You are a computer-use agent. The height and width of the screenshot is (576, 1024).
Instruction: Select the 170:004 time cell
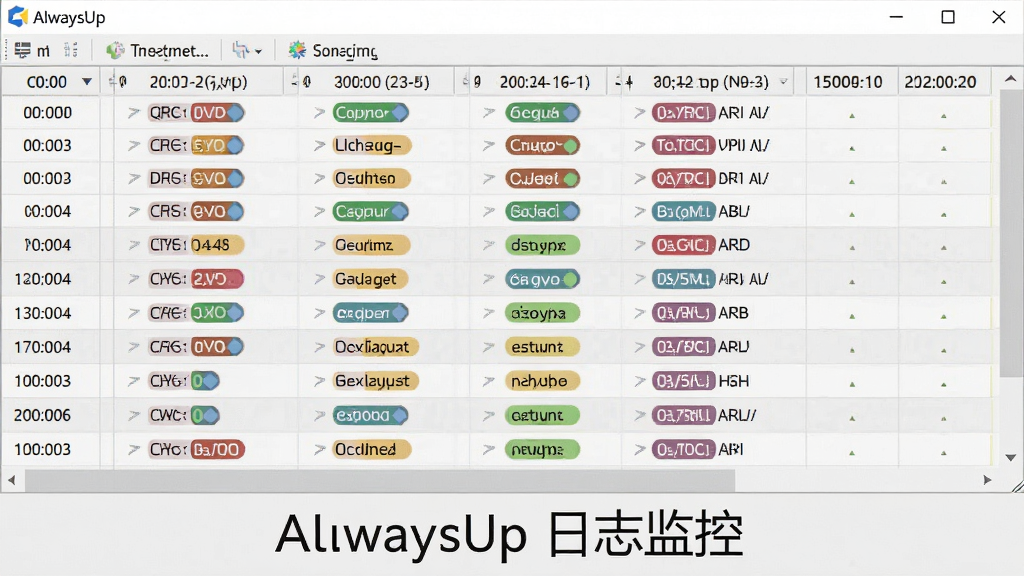pos(42,347)
